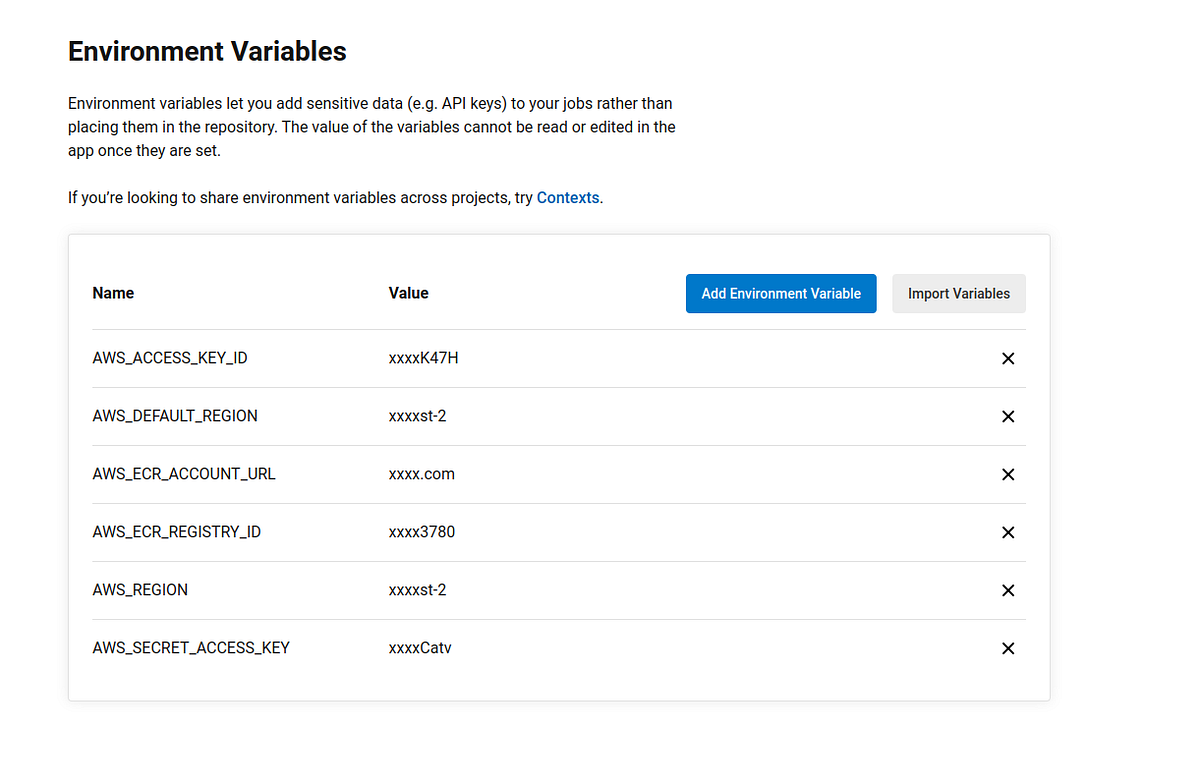The height and width of the screenshot is (772, 1200).
Task: Delete the AWS_REGION variable
Action: tap(1008, 590)
